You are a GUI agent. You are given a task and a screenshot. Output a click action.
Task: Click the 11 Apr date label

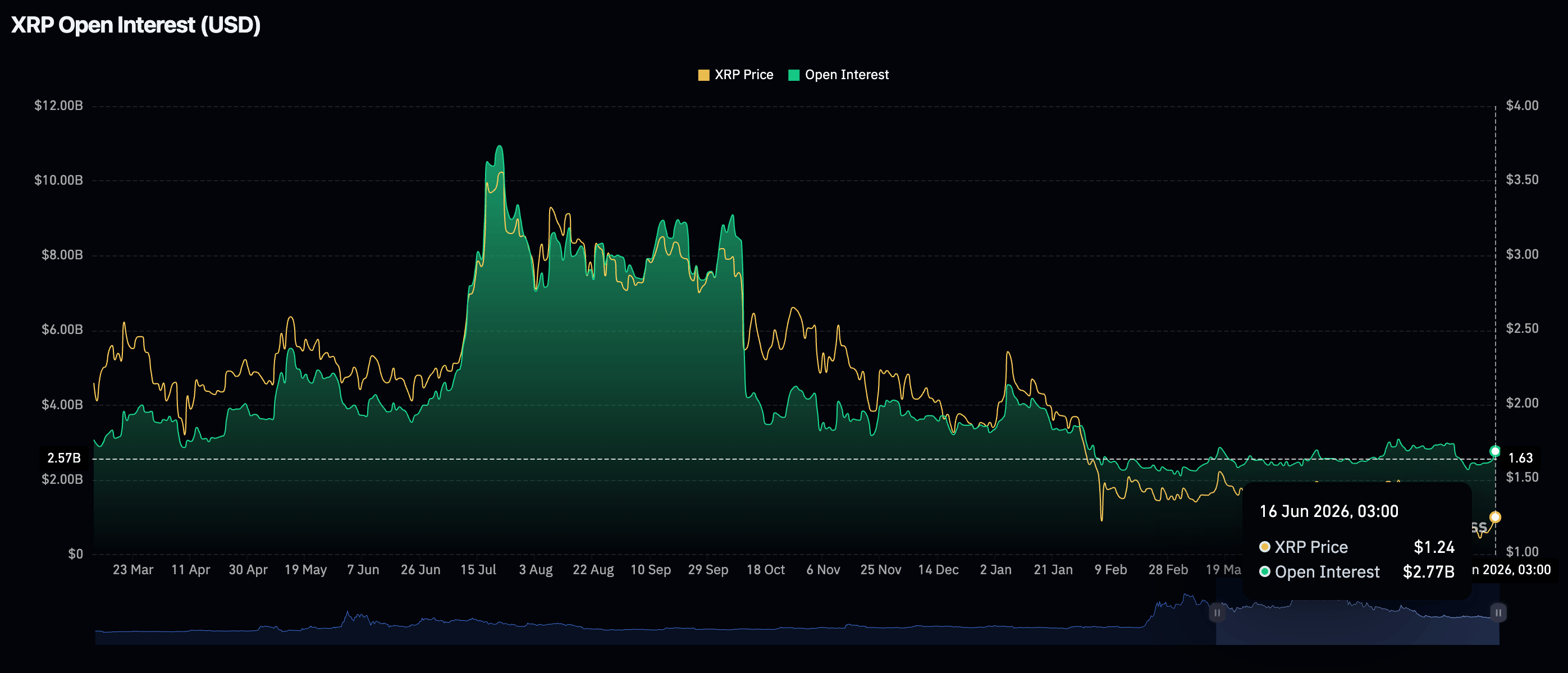(190, 570)
